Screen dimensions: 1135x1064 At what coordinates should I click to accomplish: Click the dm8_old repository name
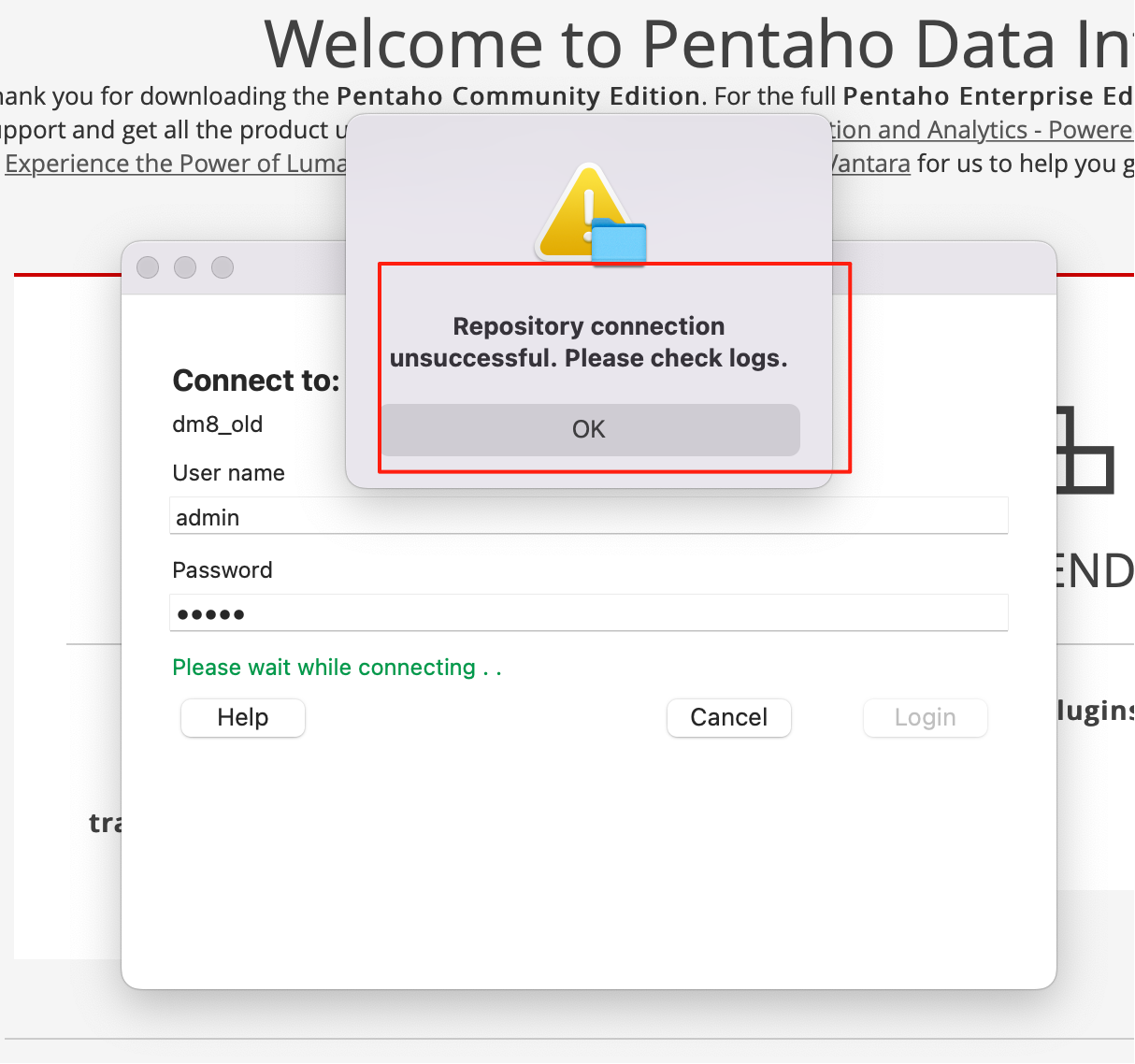tap(218, 424)
